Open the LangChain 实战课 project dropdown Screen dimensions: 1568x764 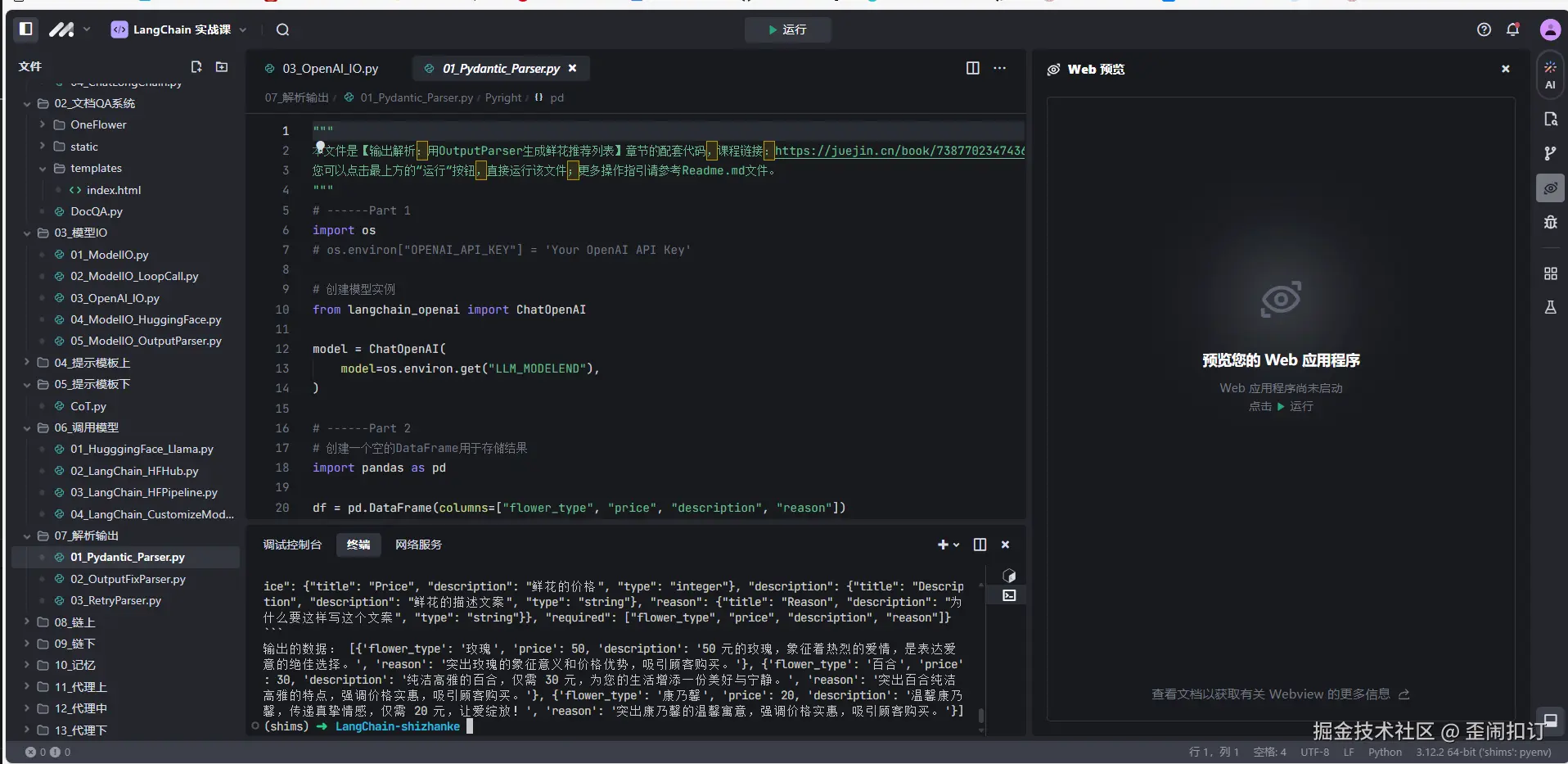(x=178, y=29)
